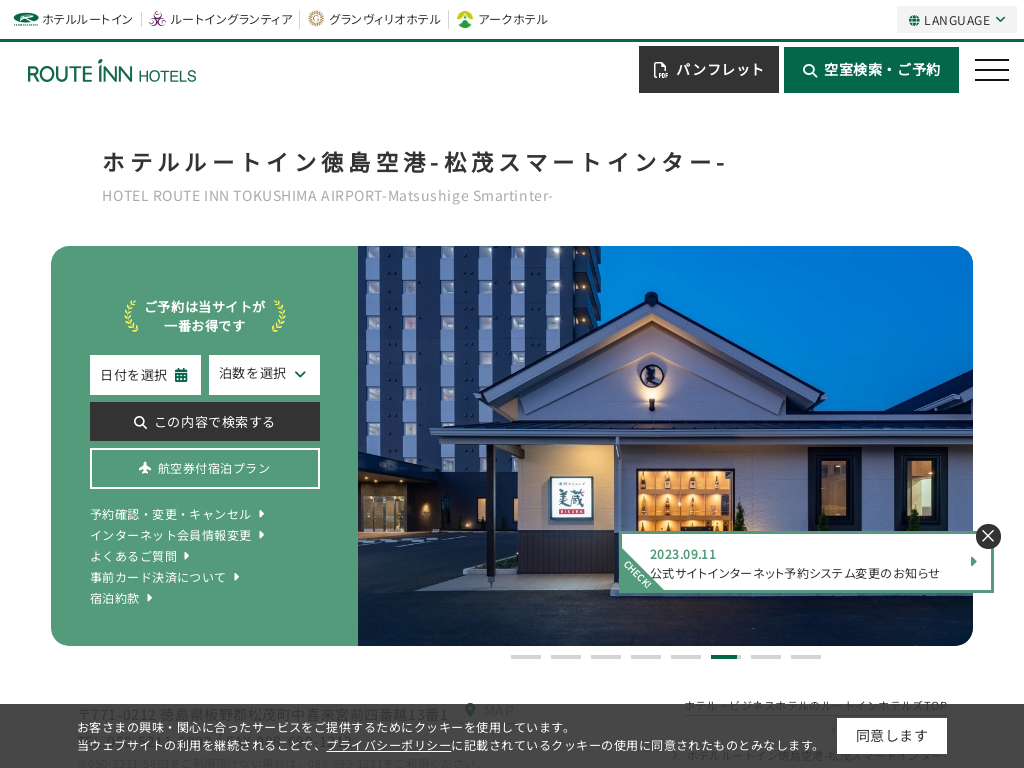Click the Route Inn Grantia purple logo icon
1024x768 pixels.
tap(157, 20)
